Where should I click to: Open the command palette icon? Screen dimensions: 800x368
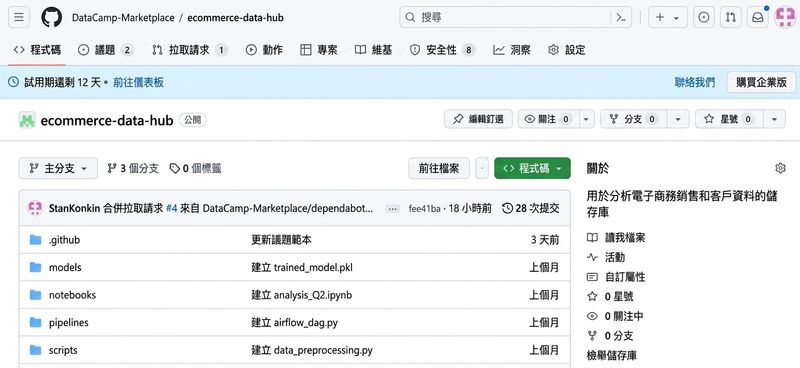click(x=621, y=17)
